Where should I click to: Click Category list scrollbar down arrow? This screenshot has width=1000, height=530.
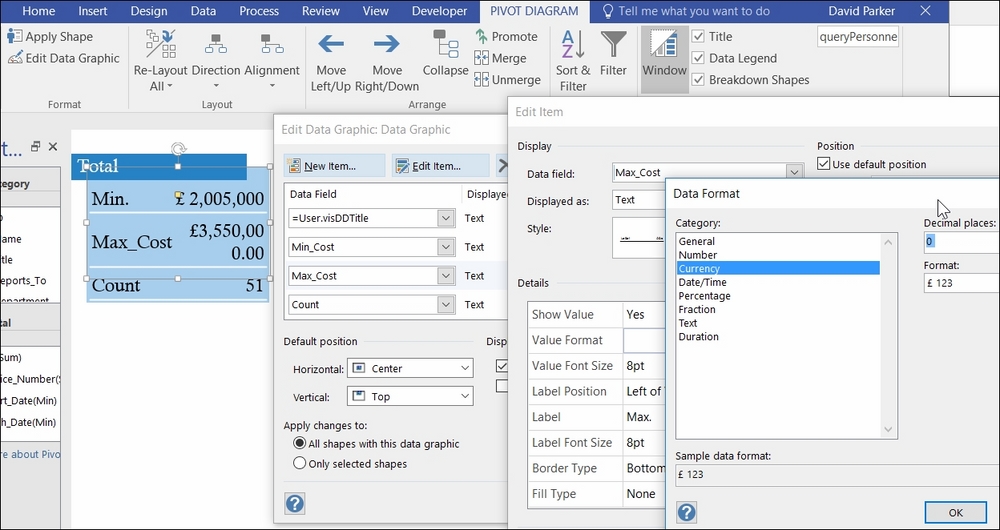(x=888, y=430)
